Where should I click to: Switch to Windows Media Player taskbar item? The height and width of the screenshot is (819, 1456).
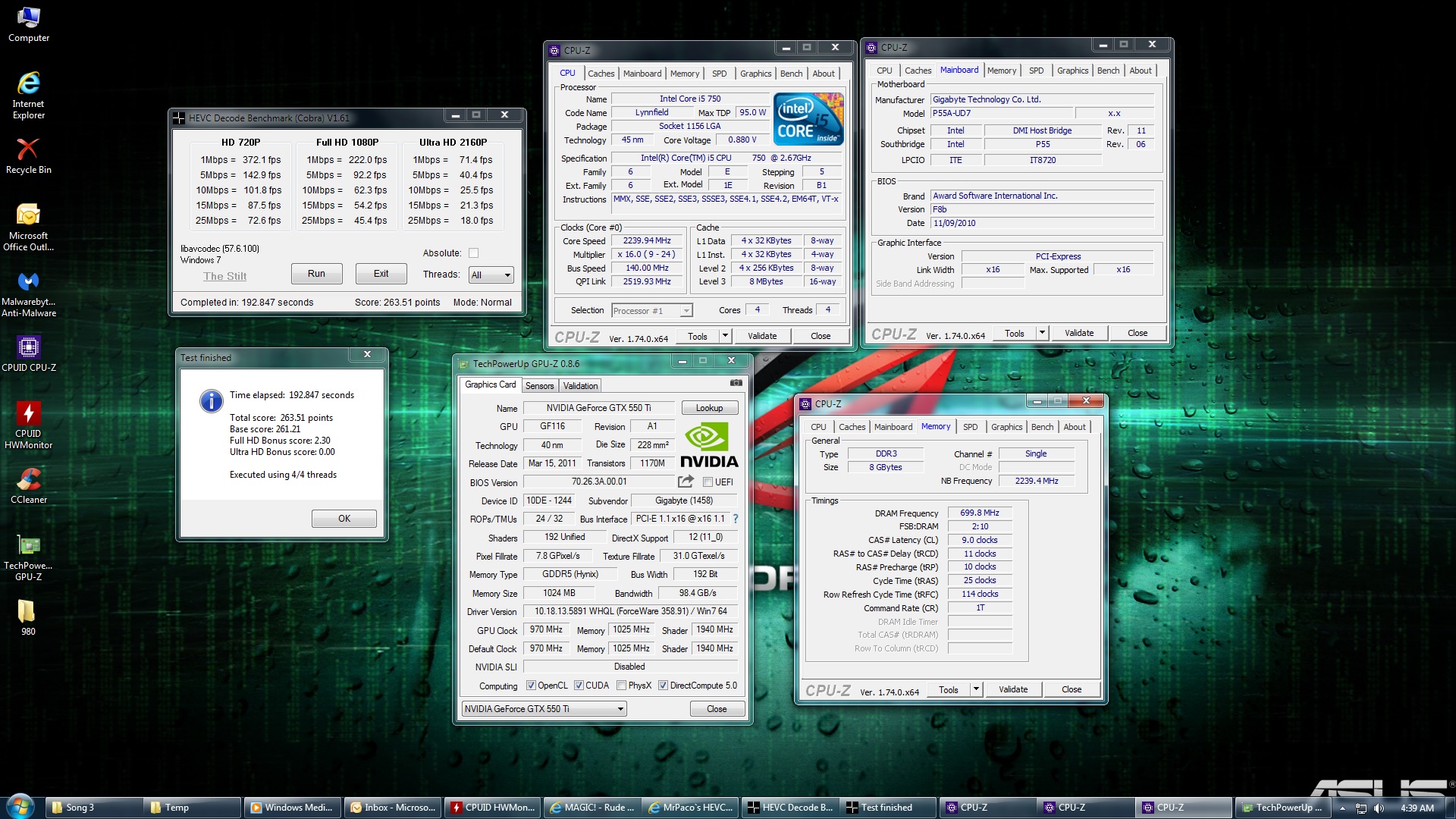(x=293, y=808)
